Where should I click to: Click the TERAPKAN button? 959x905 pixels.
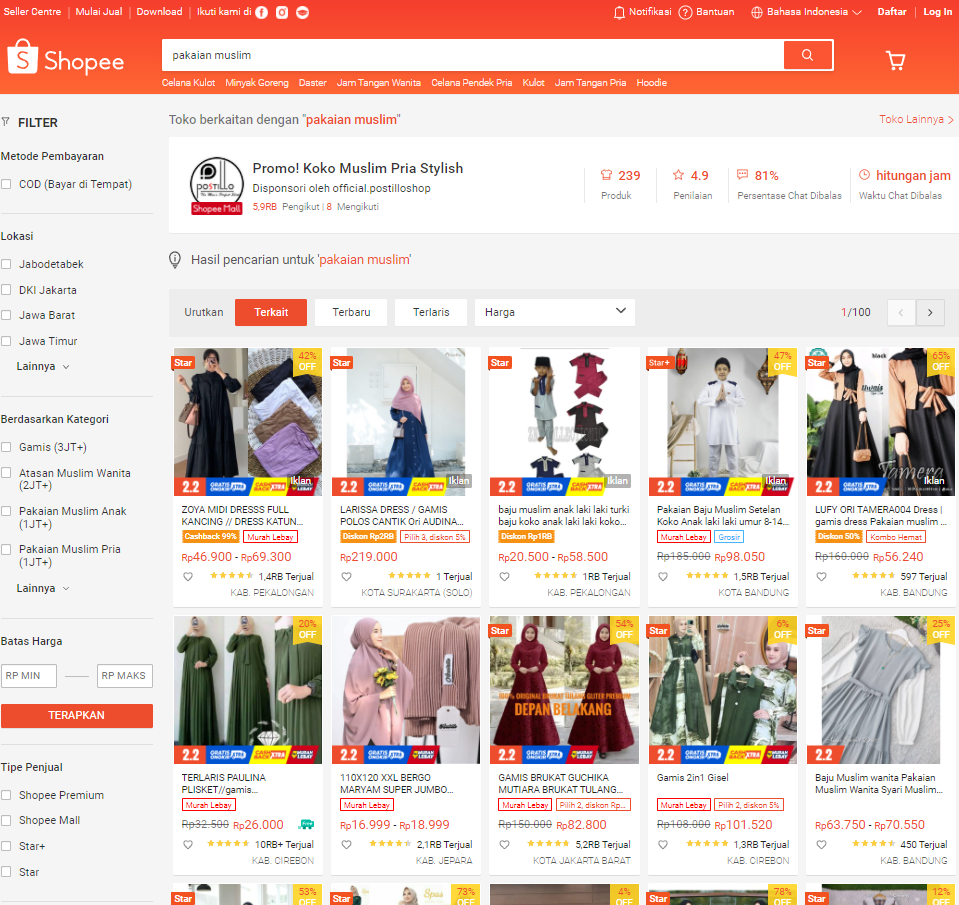[77, 715]
